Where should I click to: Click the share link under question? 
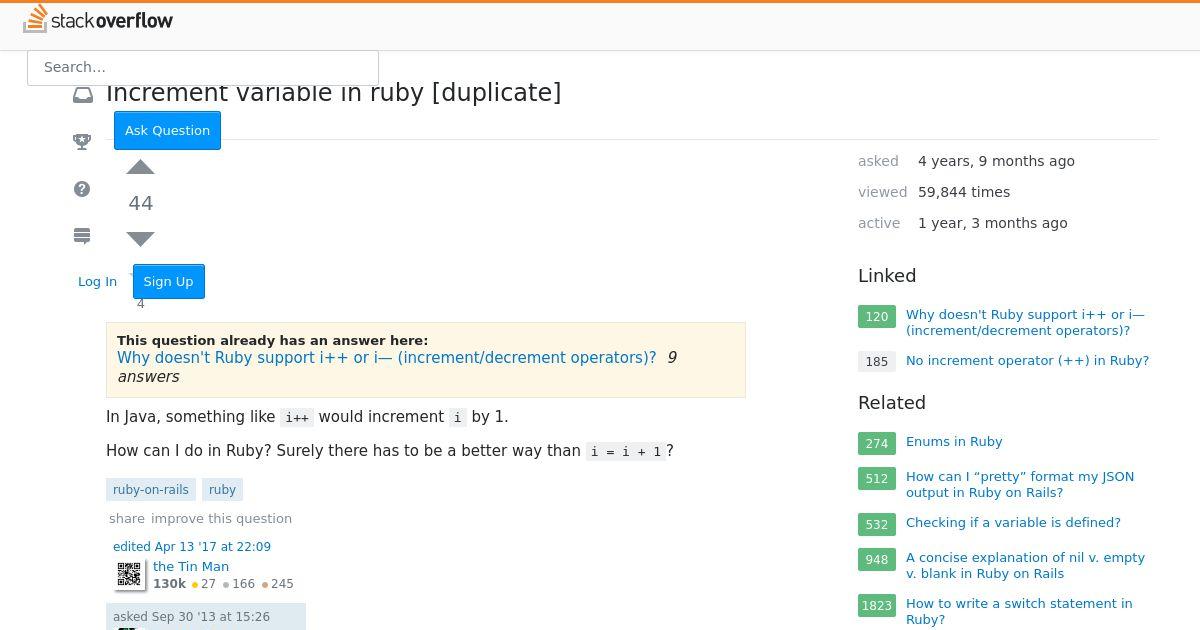[x=127, y=518]
